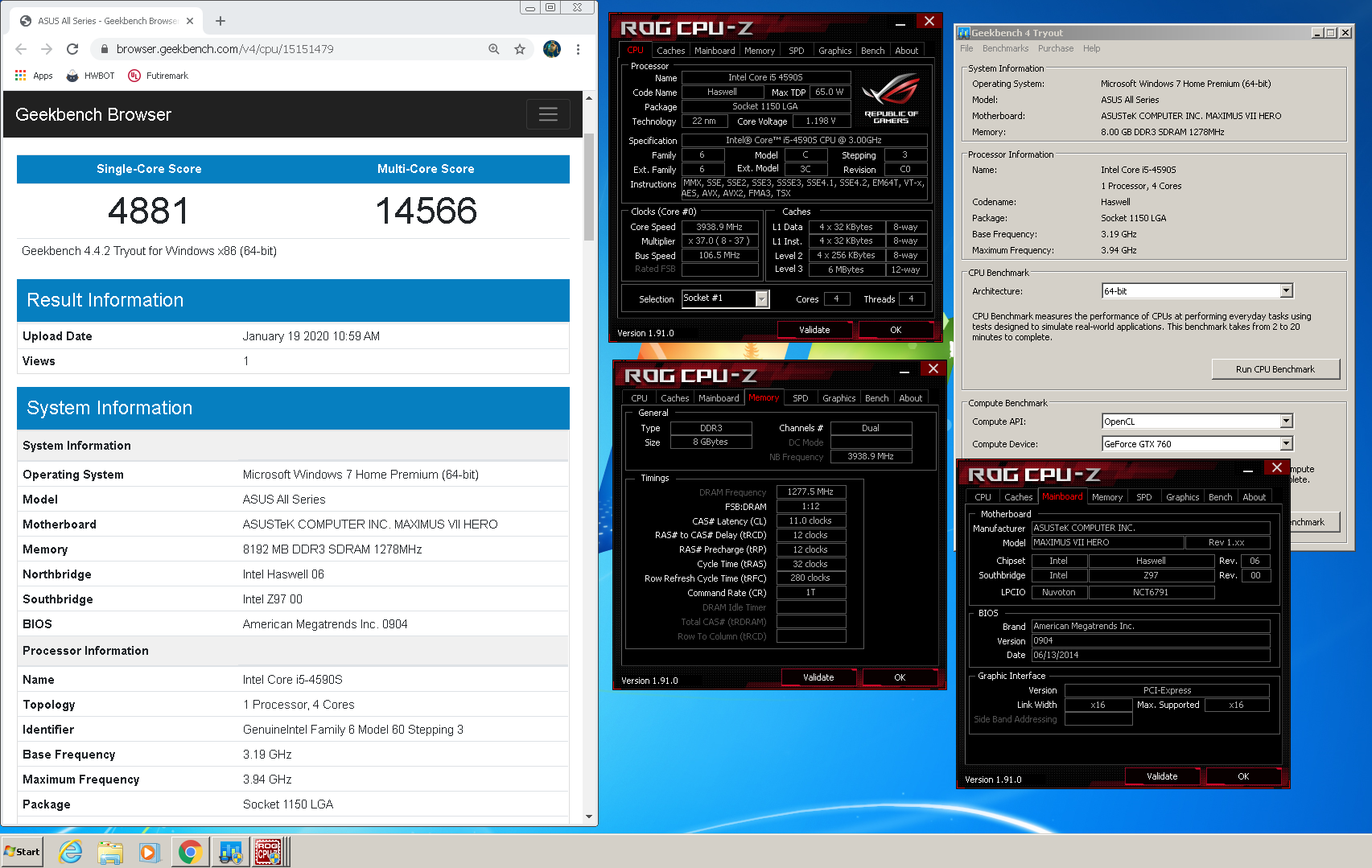Screen dimensions: 1372x868
Task: Click the multi-core score 14566
Action: pos(426,211)
